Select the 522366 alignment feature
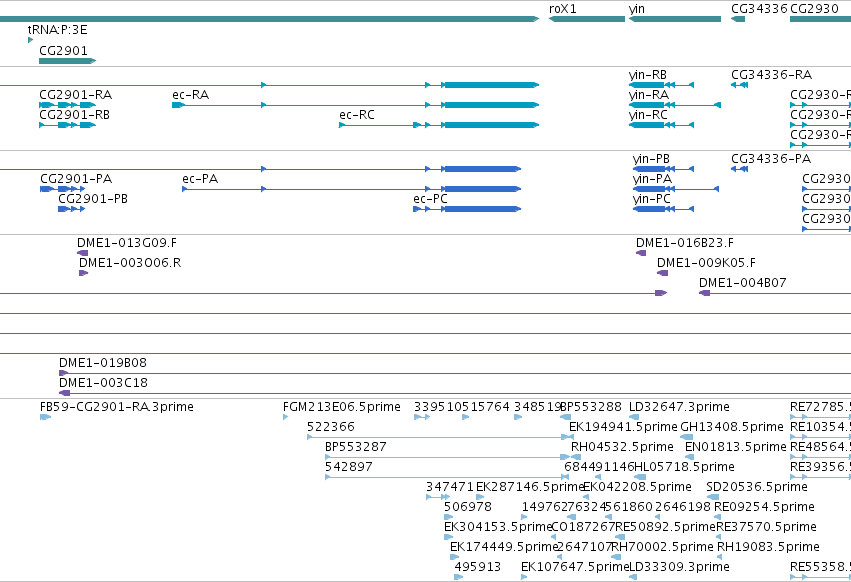 tap(440, 437)
